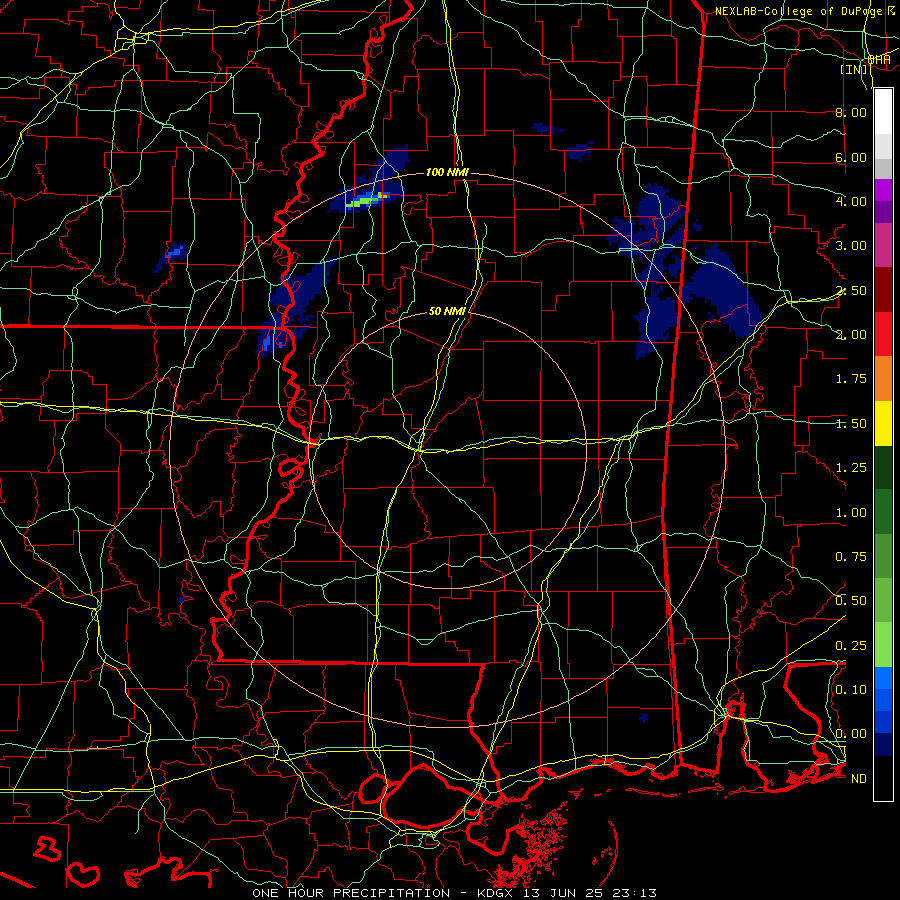
Task: Click the radar site at center of range rings
Action: (x=449, y=450)
